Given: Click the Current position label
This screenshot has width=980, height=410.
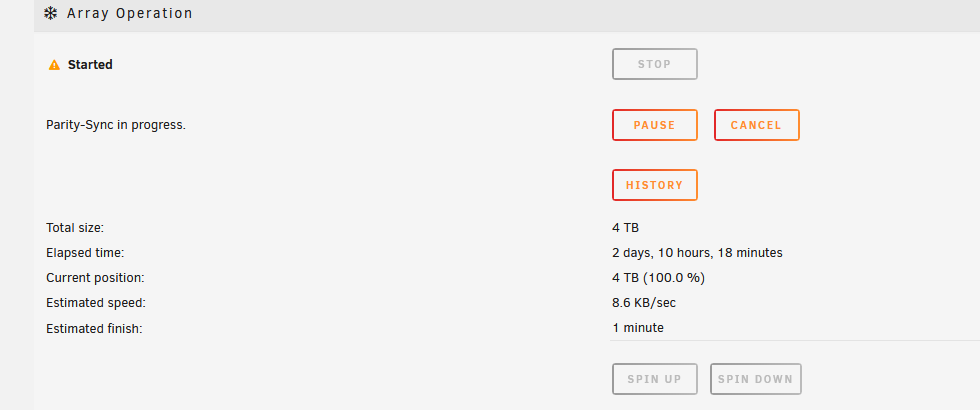Looking at the screenshot, I should (95, 278).
